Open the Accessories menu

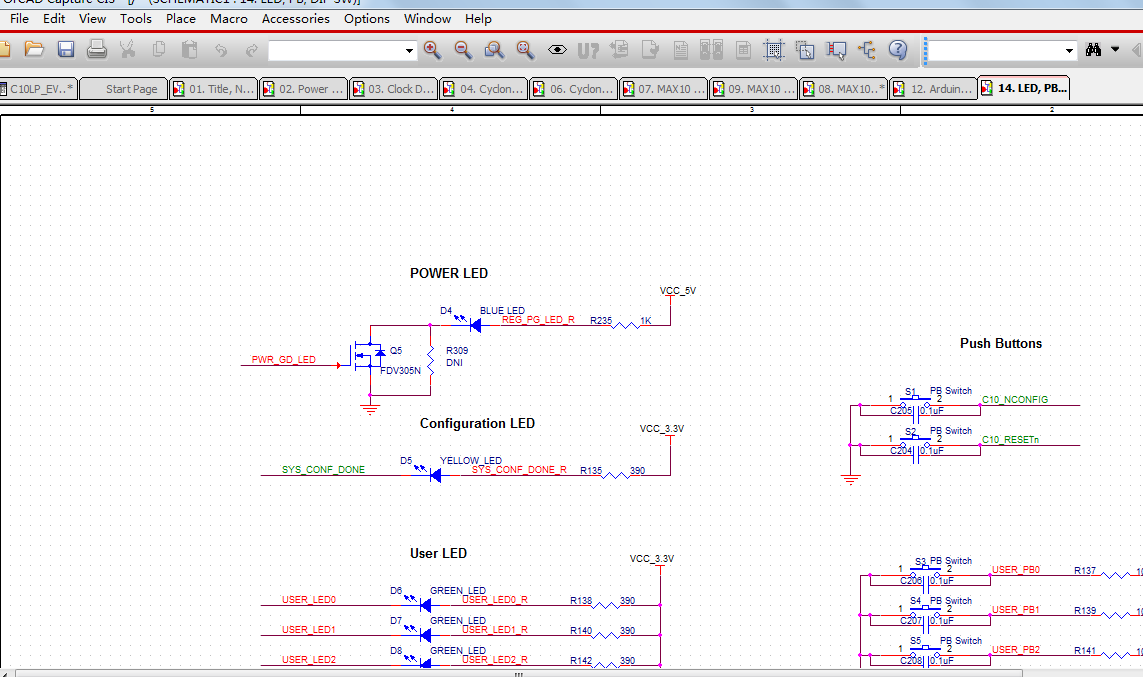295,19
